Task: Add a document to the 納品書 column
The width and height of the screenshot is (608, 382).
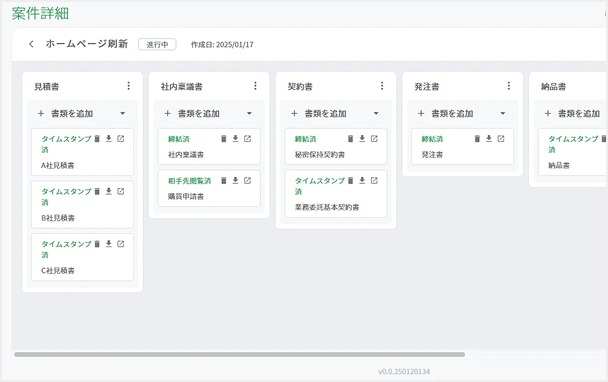Action: tap(572, 113)
